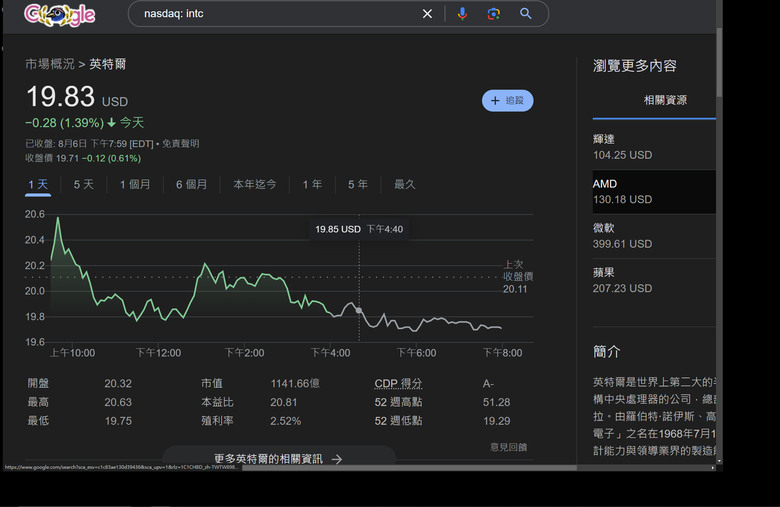
Task: Open 更多英特爾的相關資訊 button
Action: pyautogui.click(x=279, y=458)
